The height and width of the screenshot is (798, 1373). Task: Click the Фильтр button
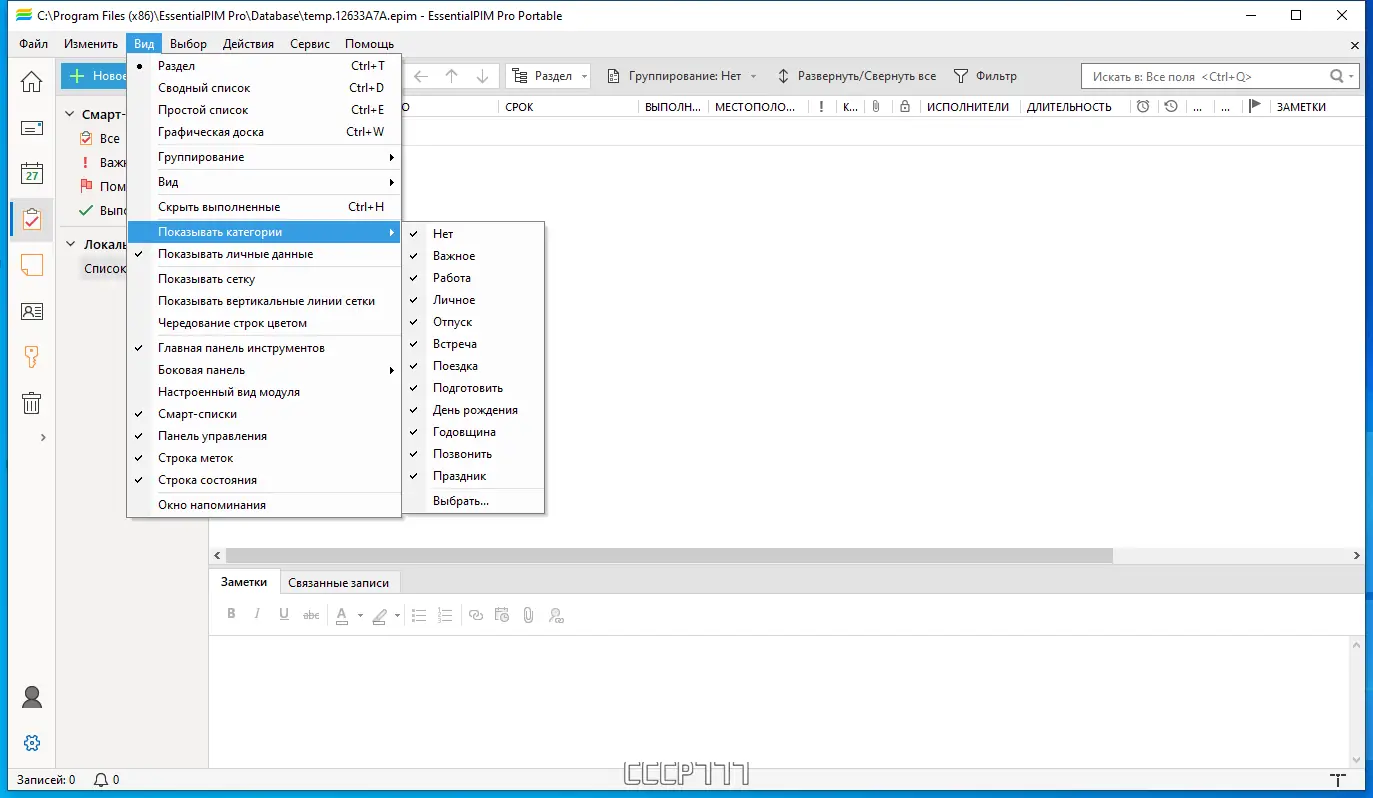coord(985,76)
